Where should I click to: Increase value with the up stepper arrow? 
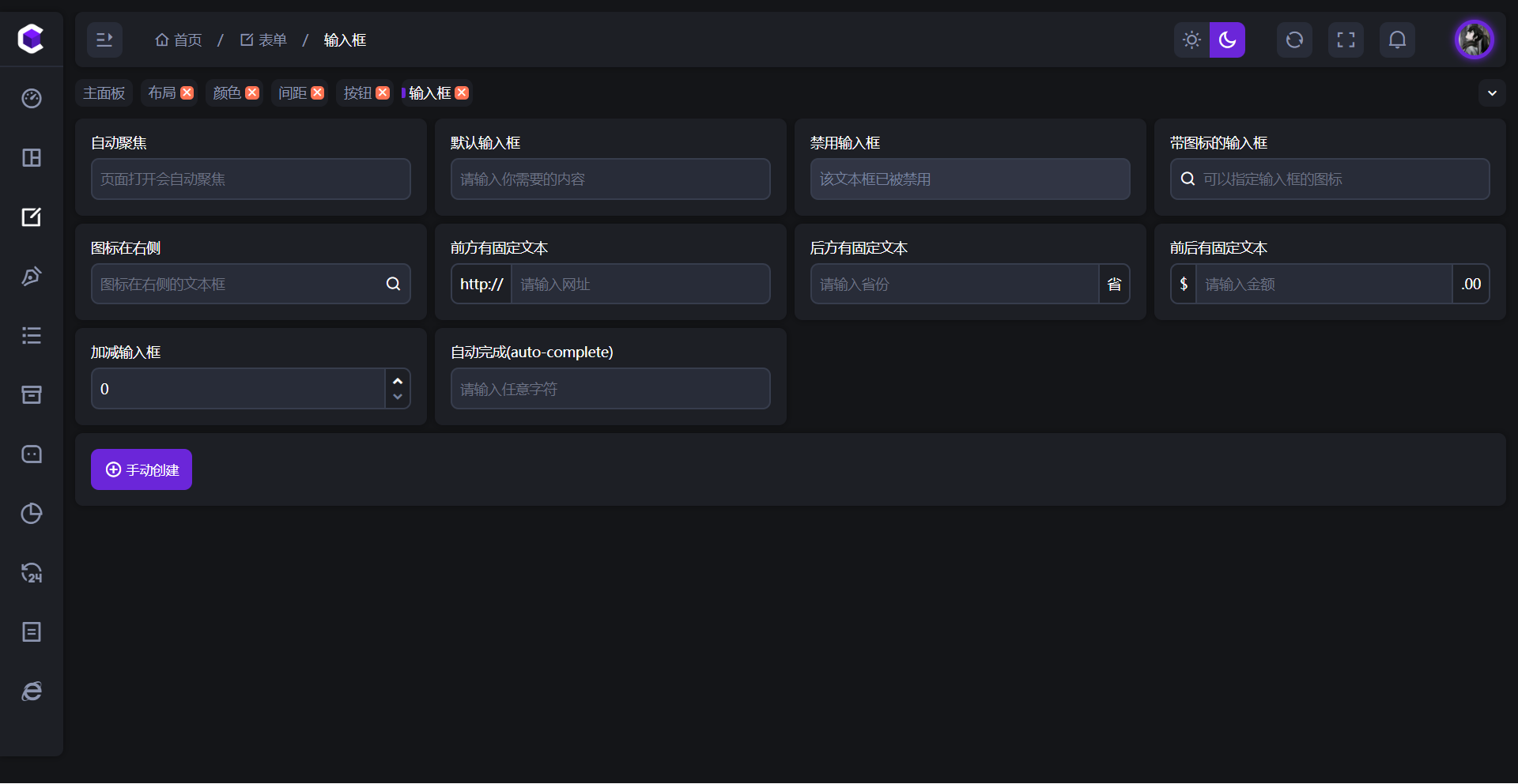(398, 380)
